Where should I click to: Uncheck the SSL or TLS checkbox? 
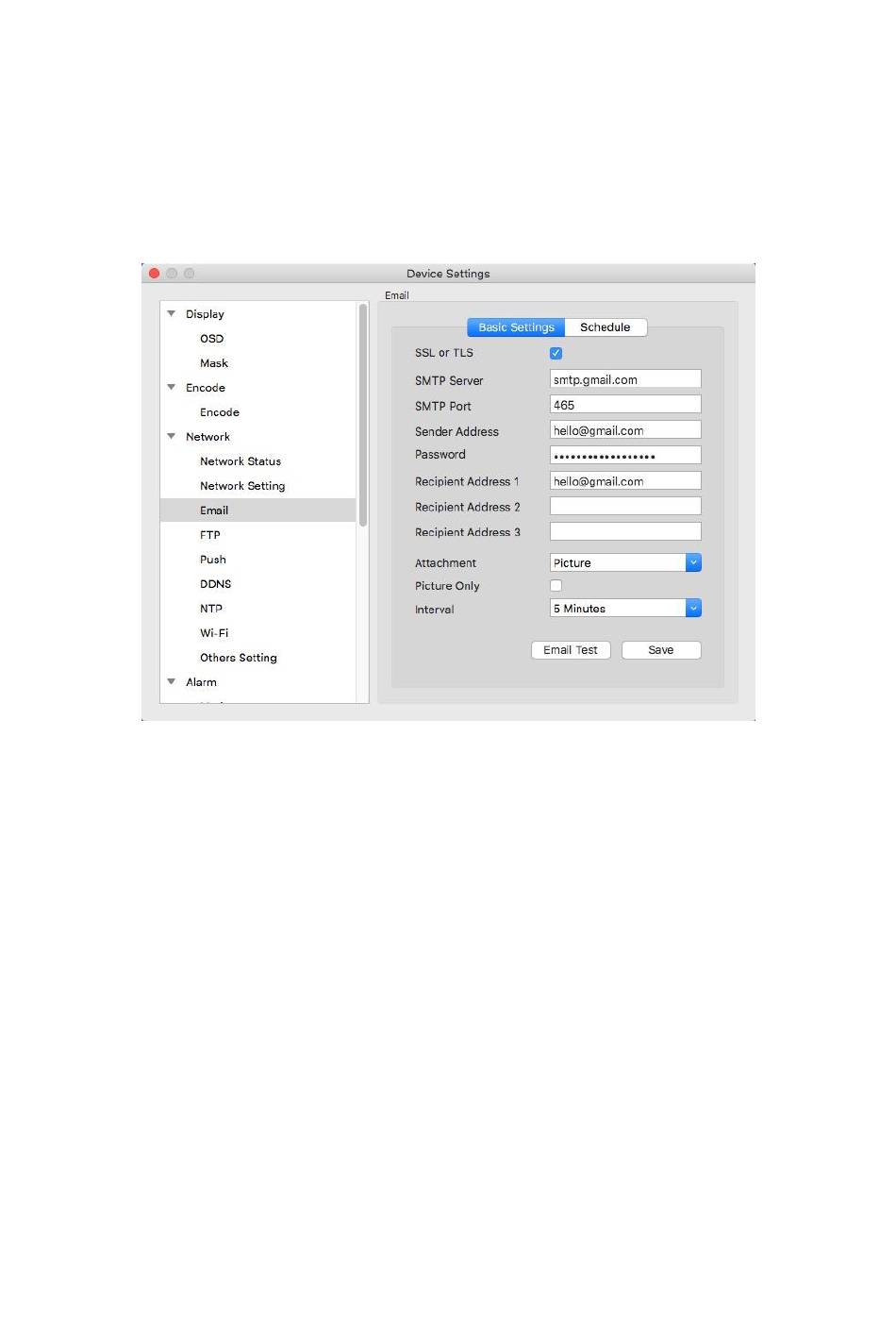[x=556, y=353]
